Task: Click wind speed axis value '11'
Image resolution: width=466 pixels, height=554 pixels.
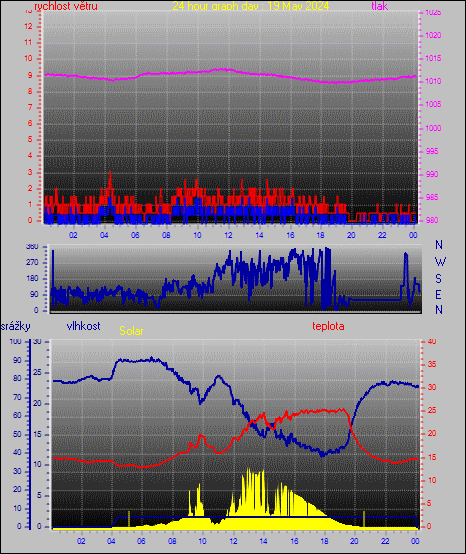Action: (x=28, y=42)
